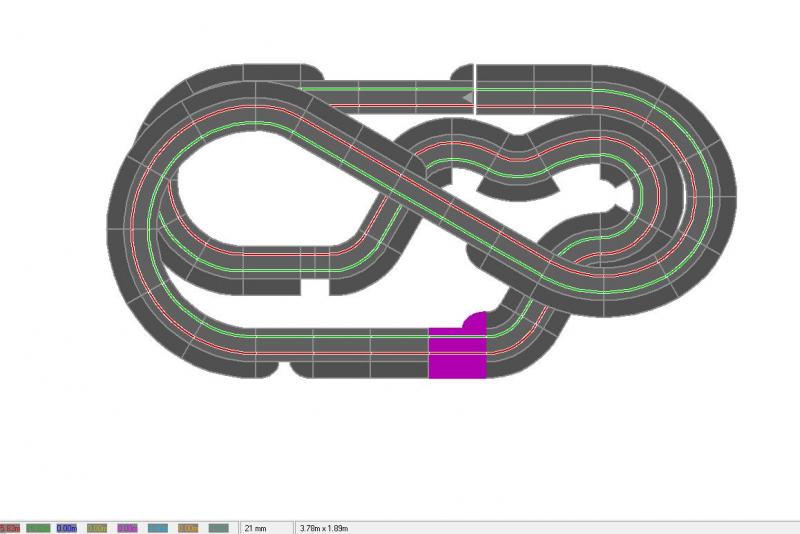The image size is (800, 534).
Task: Click the orange lane length indicator
Action: pos(188,527)
